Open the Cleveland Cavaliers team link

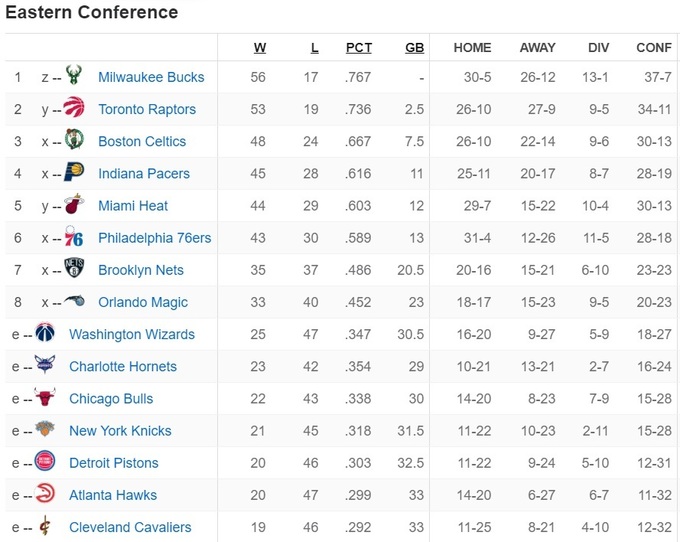[x=130, y=527]
